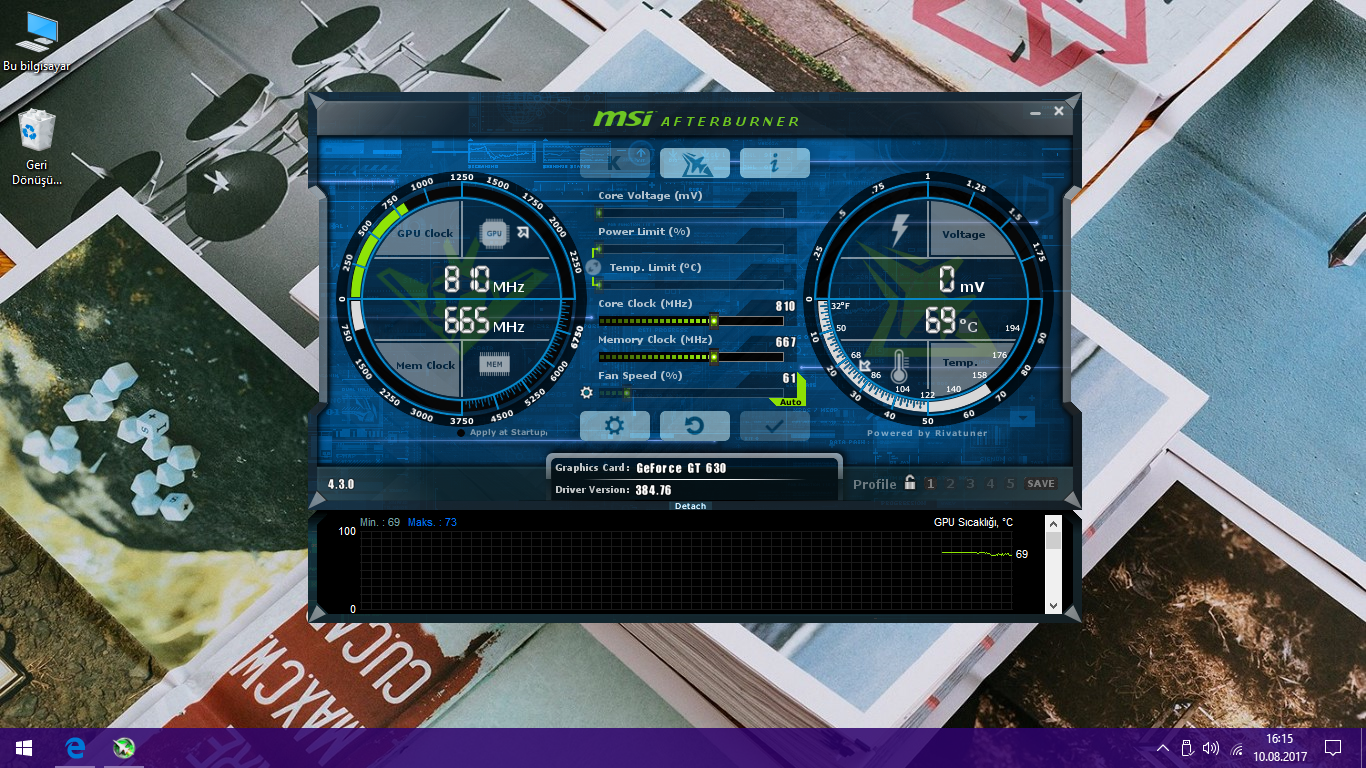Reset settings with the circular arrow button

695,425
